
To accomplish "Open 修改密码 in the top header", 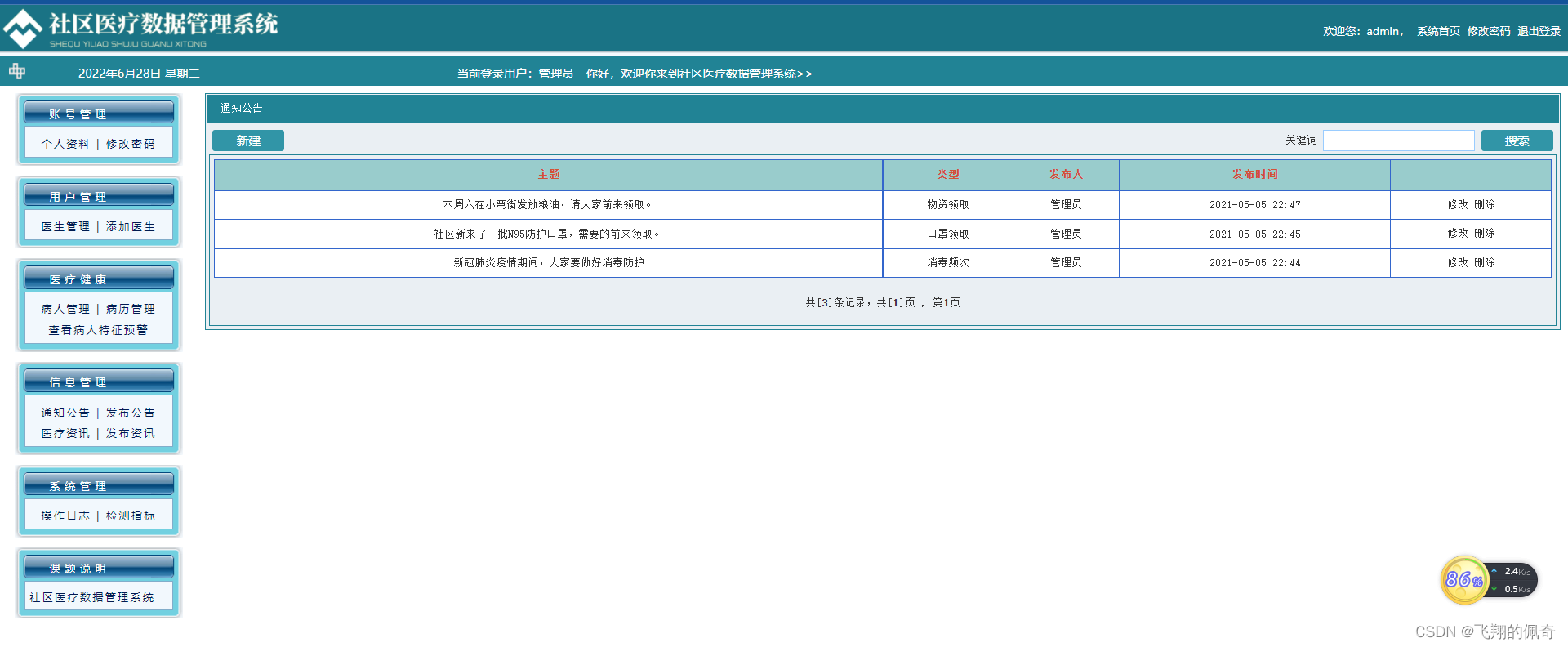I will point(1489,31).
